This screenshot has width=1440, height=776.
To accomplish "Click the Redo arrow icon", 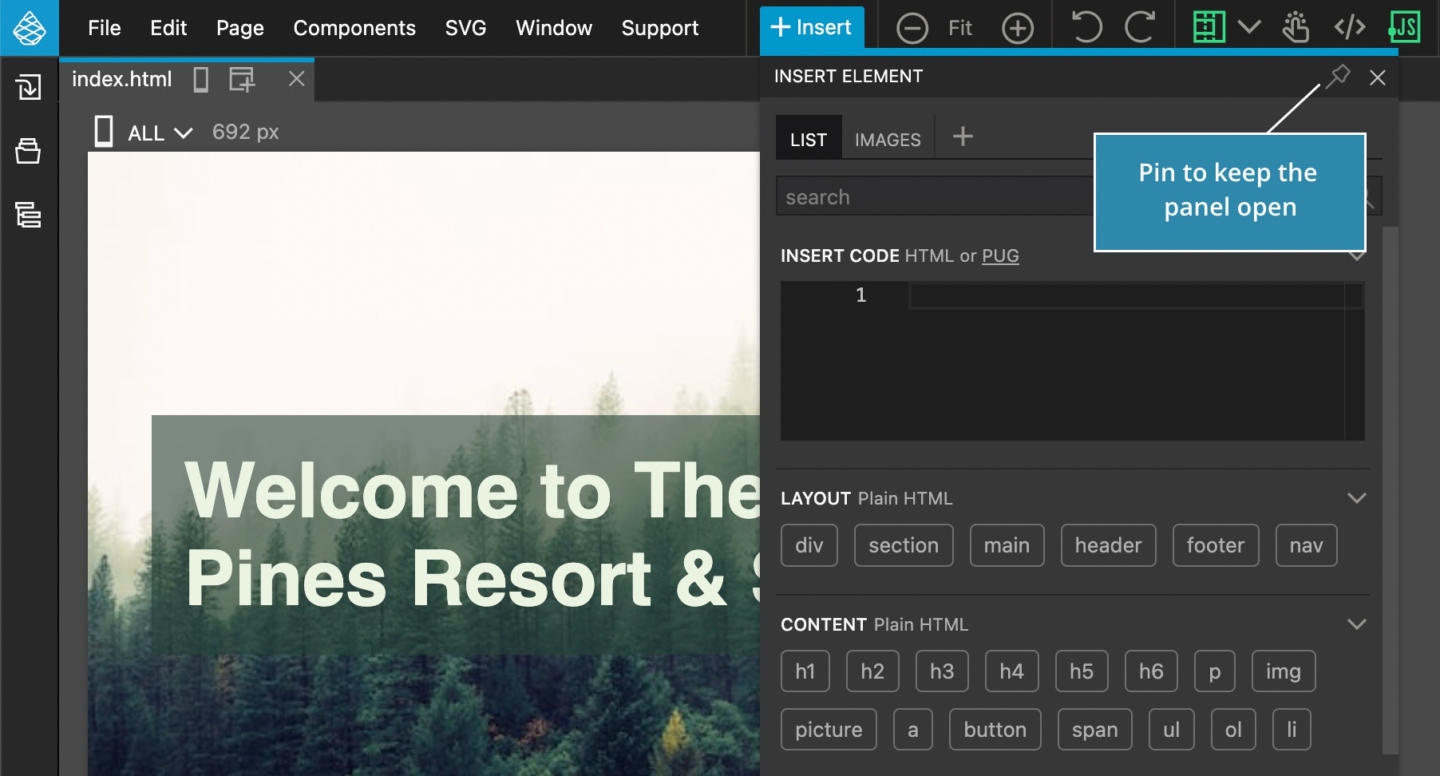I will pyautogui.click(x=1140, y=27).
